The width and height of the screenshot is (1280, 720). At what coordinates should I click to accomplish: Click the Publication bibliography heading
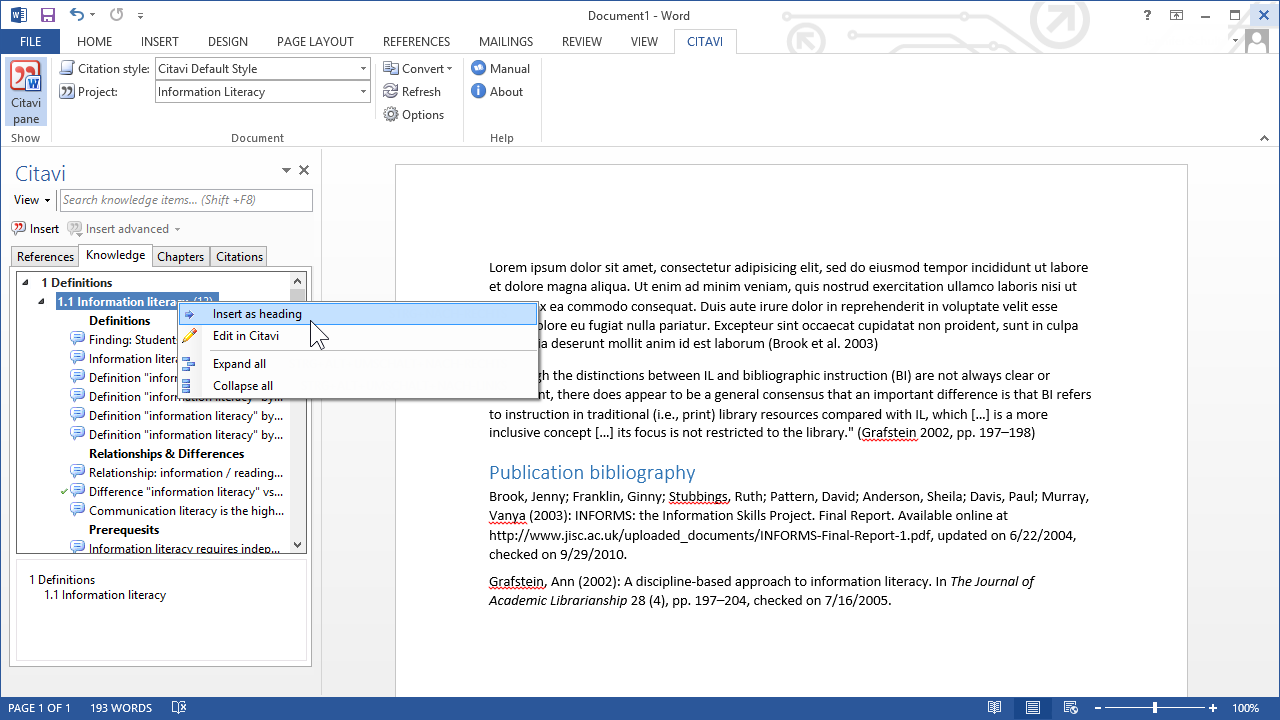click(x=592, y=472)
